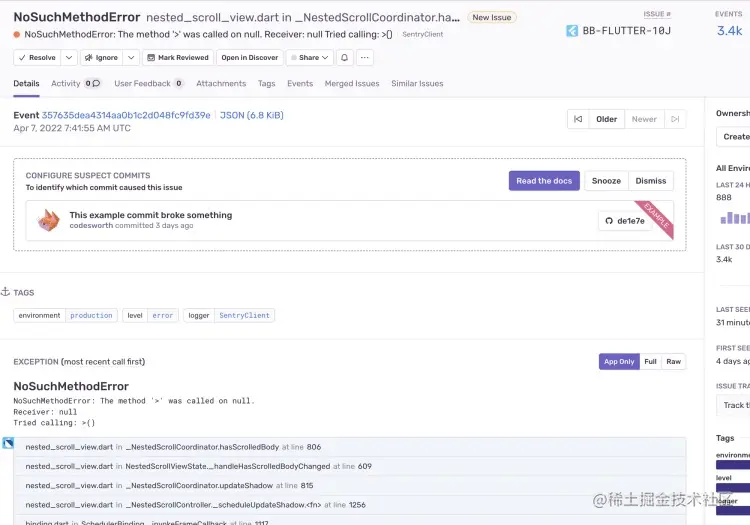Open in Discover
Image resolution: width=750 pixels, height=525 pixels.
click(x=250, y=57)
